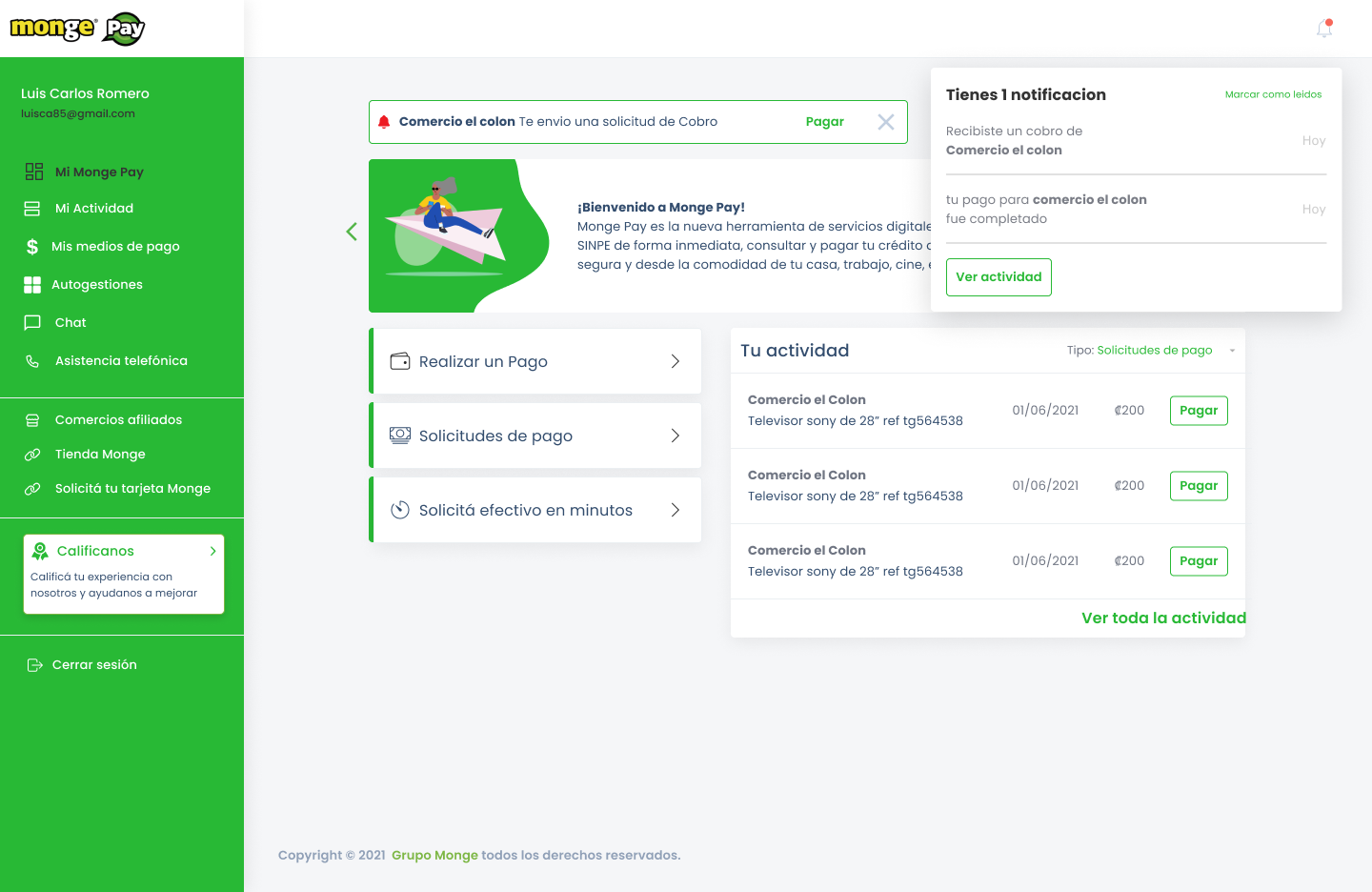Click the Mi Monge Pay dashboard icon
This screenshot has height=892, width=1372.
pos(34,172)
